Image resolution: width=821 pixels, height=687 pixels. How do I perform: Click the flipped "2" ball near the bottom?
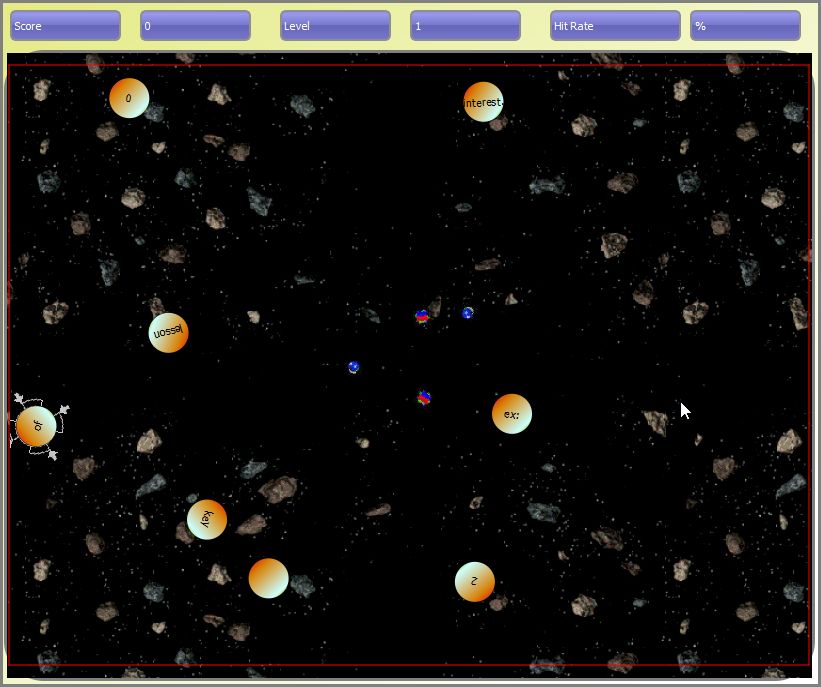click(473, 580)
